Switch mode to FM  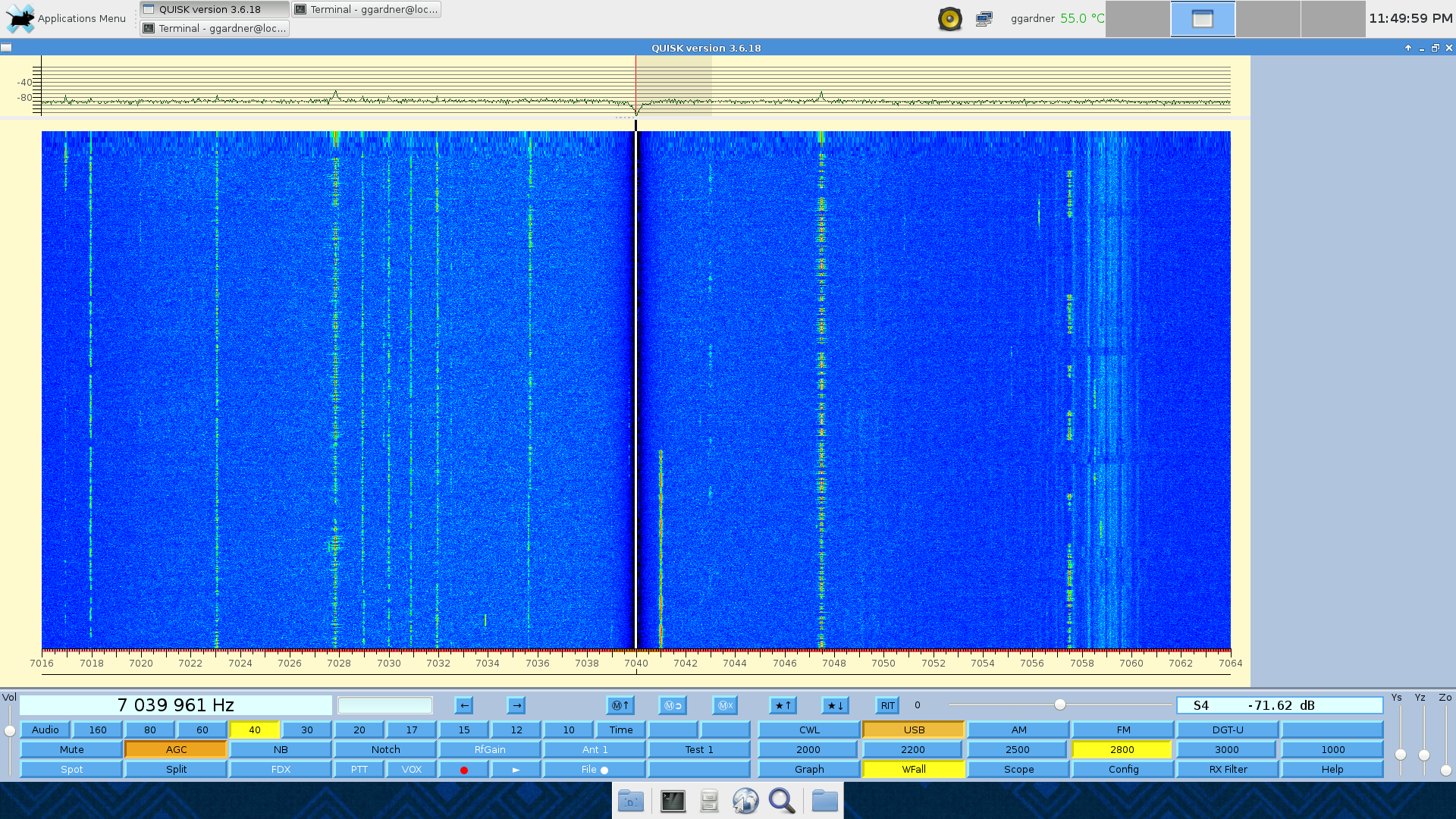tap(1123, 730)
